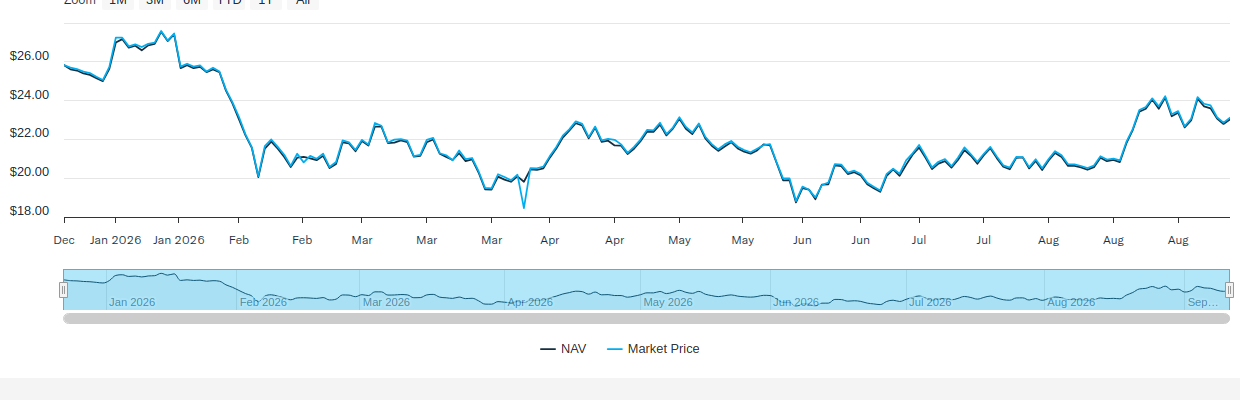Image resolution: width=1240 pixels, height=400 pixels.
Task: Click the January price peak above $27
Action: (x=162, y=32)
